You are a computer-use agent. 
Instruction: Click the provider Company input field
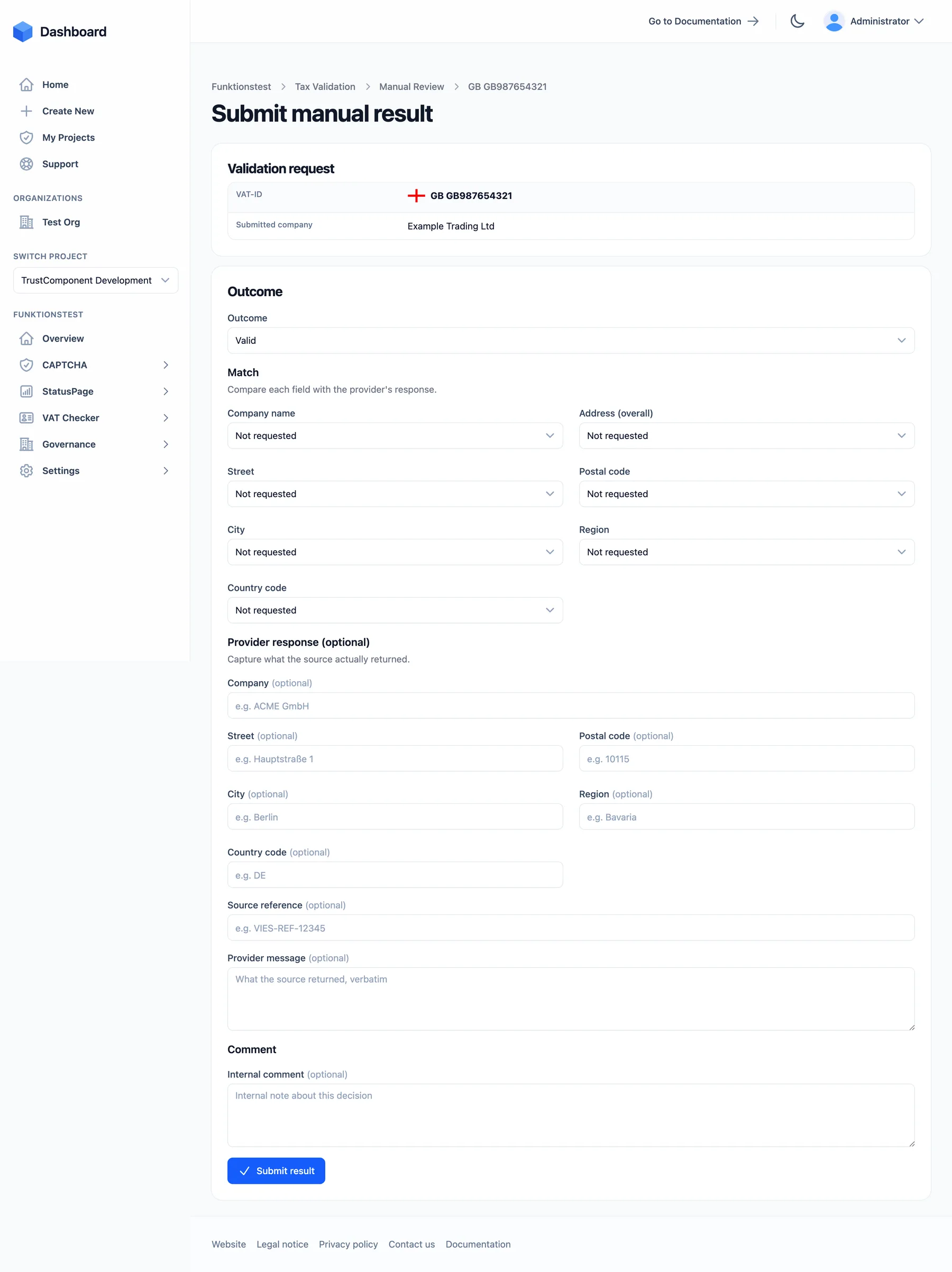(571, 706)
